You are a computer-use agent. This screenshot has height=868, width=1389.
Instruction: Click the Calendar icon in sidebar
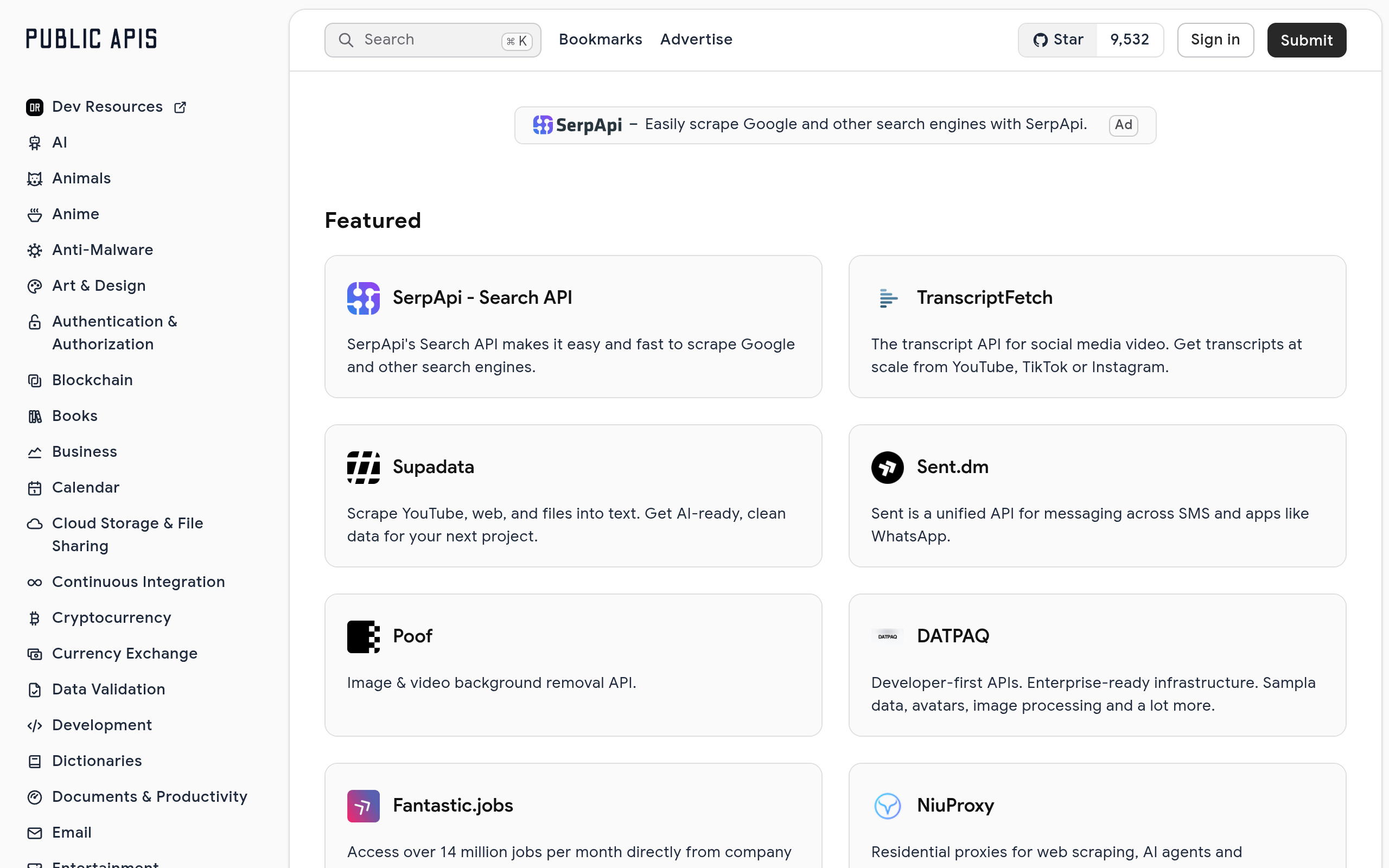34,488
